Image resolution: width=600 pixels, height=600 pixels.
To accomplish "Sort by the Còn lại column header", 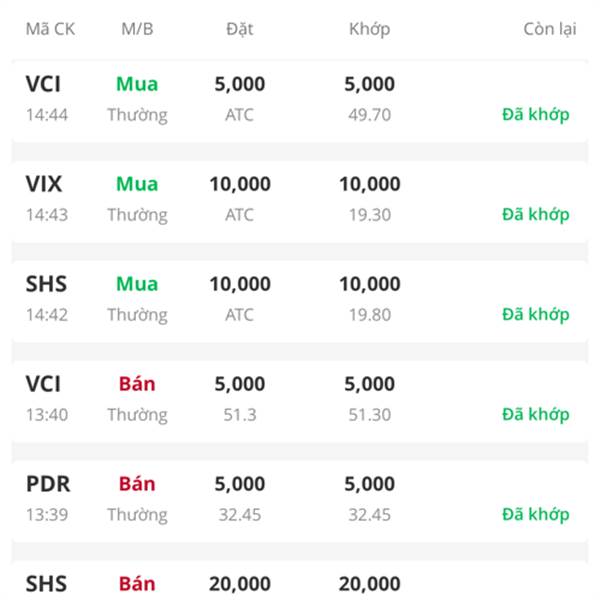I will tap(550, 29).
